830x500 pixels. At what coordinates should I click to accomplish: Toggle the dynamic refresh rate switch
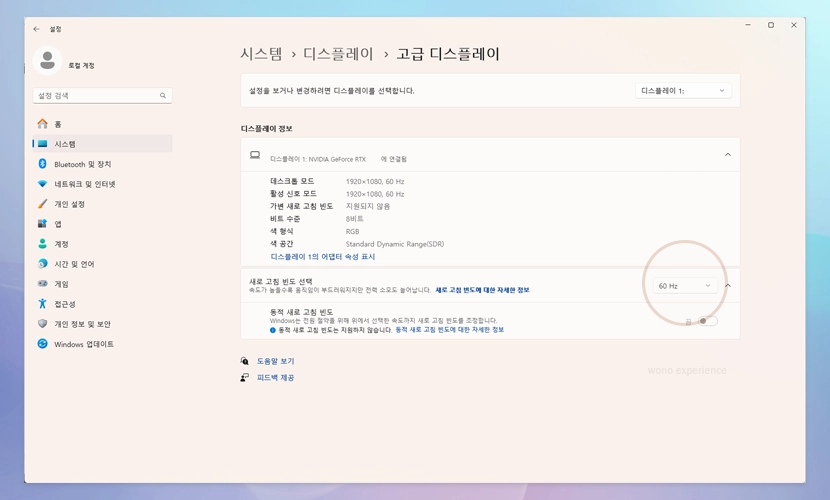click(707, 321)
